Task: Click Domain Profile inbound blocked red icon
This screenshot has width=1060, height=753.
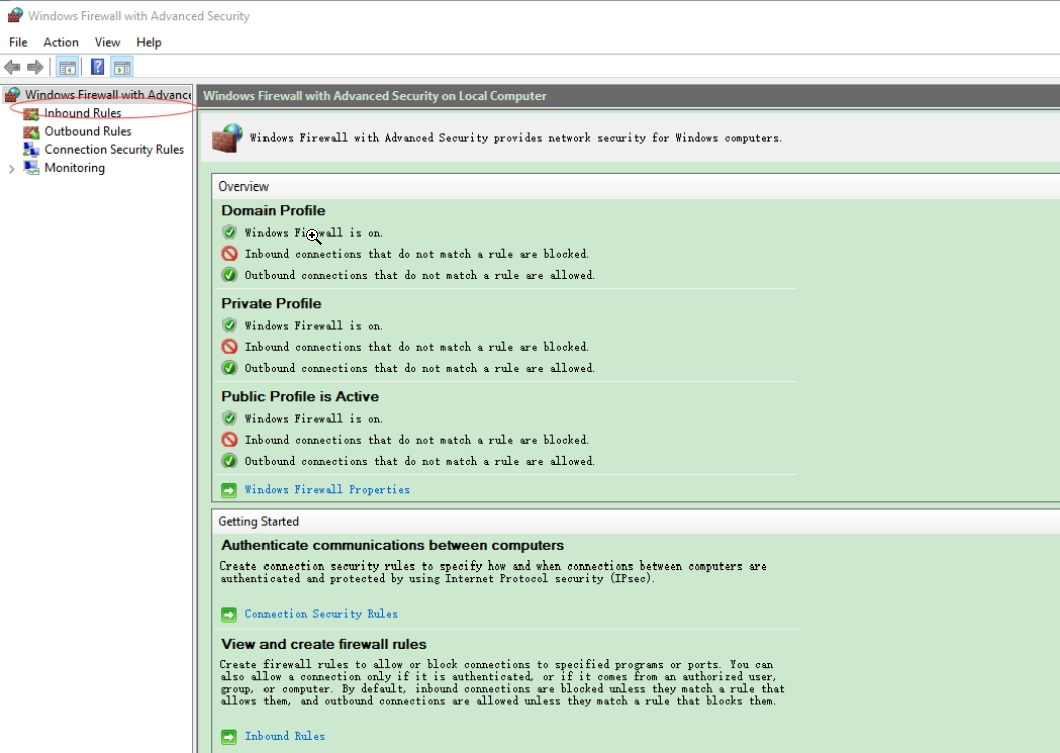Action: pos(229,253)
